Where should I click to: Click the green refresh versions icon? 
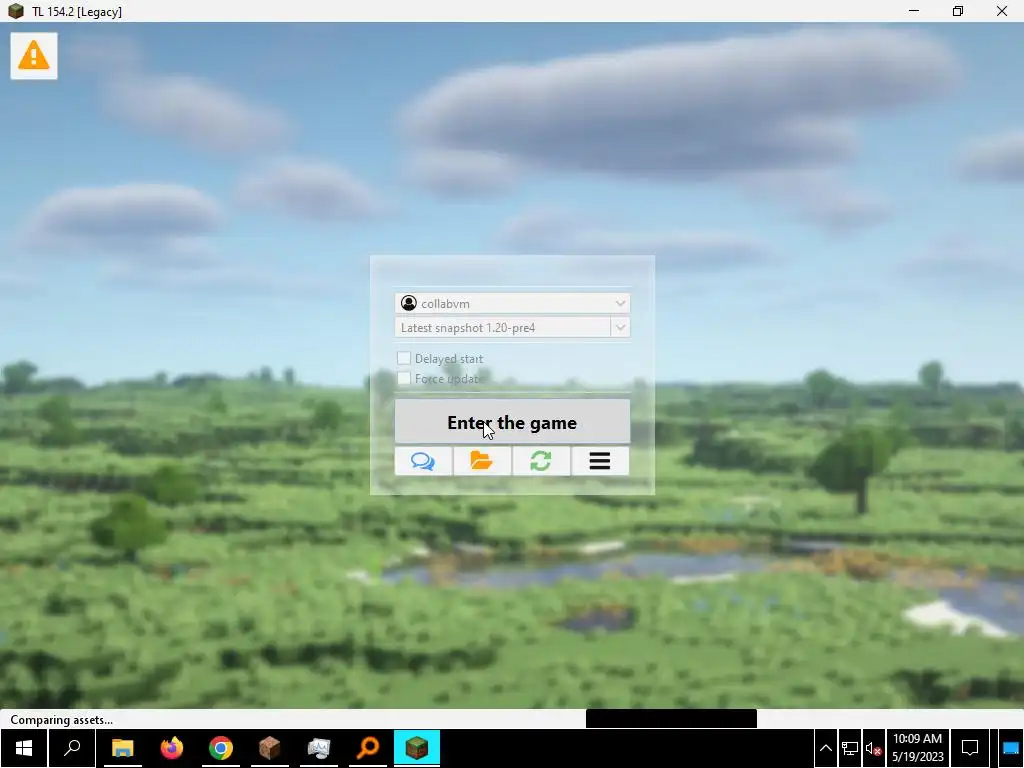pyautogui.click(x=541, y=461)
